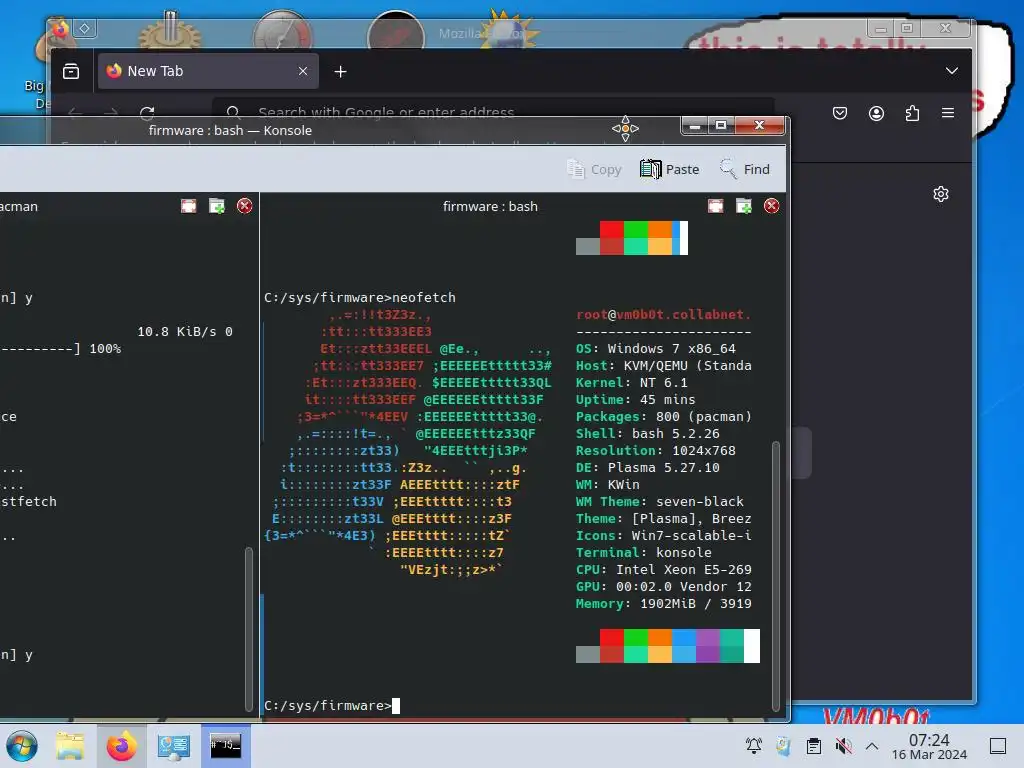Select the New Tab tab in Firefox
This screenshot has height=768, width=1024.
click(208, 71)
